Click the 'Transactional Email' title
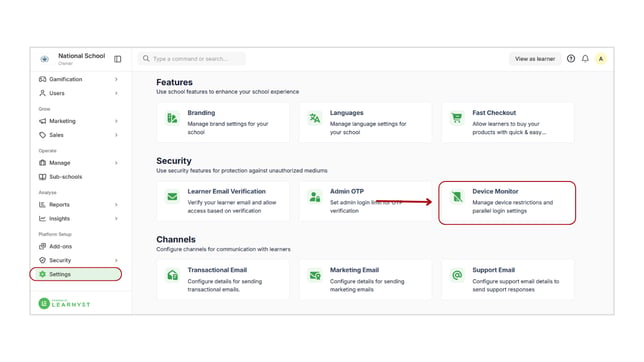The height and width of the screenshot is (362, 644). click(217, 270)
